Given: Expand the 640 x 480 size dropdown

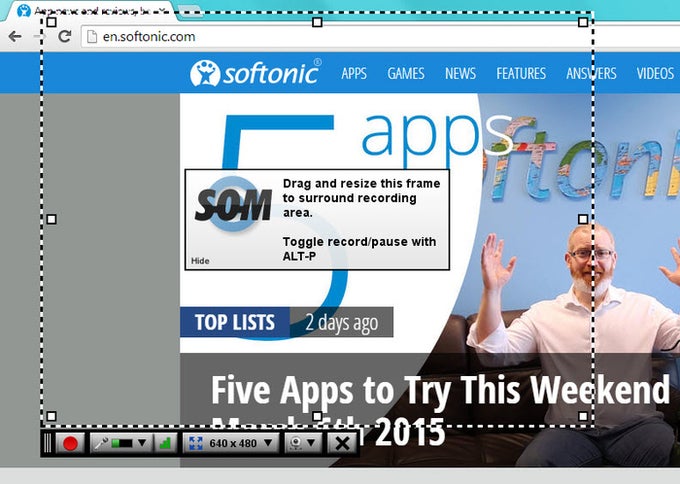Looking at the screenshot, I should pyautogui.click(x=268, y=443).
